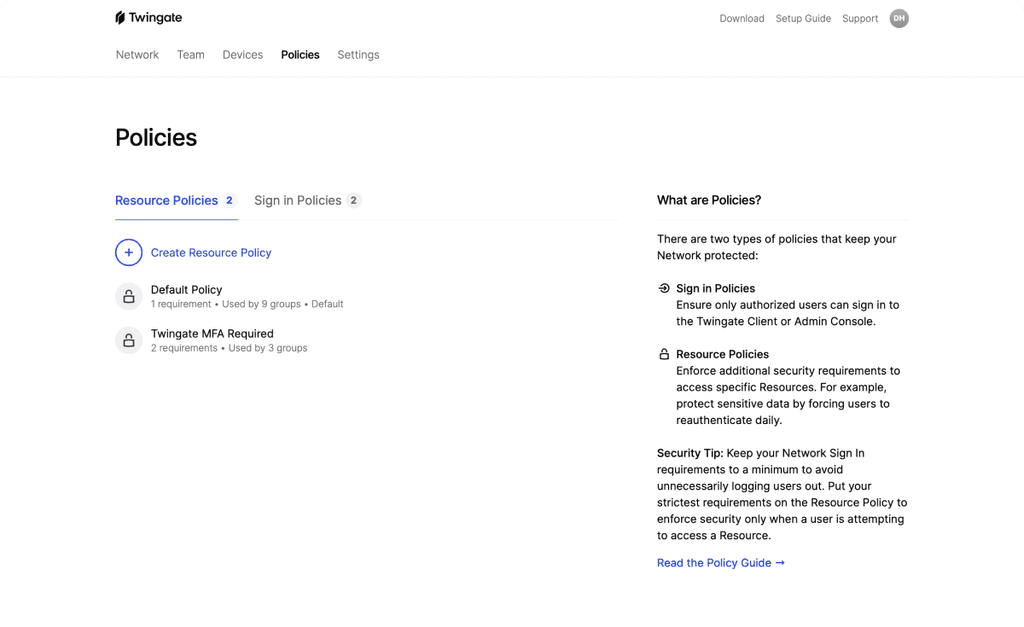1024x627 pixels.
Task: Open the Twingate MFA Required policy entry
Action: [211, 333]
